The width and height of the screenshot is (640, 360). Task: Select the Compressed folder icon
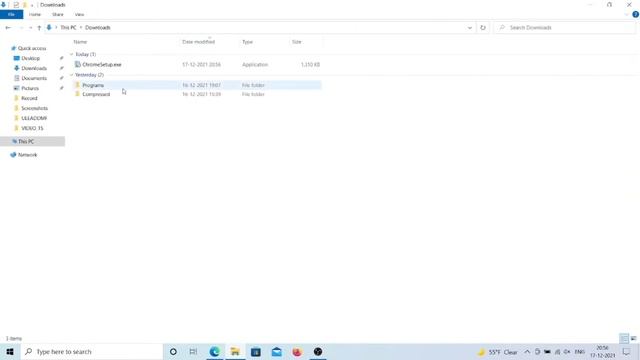[x=78, y=94]
